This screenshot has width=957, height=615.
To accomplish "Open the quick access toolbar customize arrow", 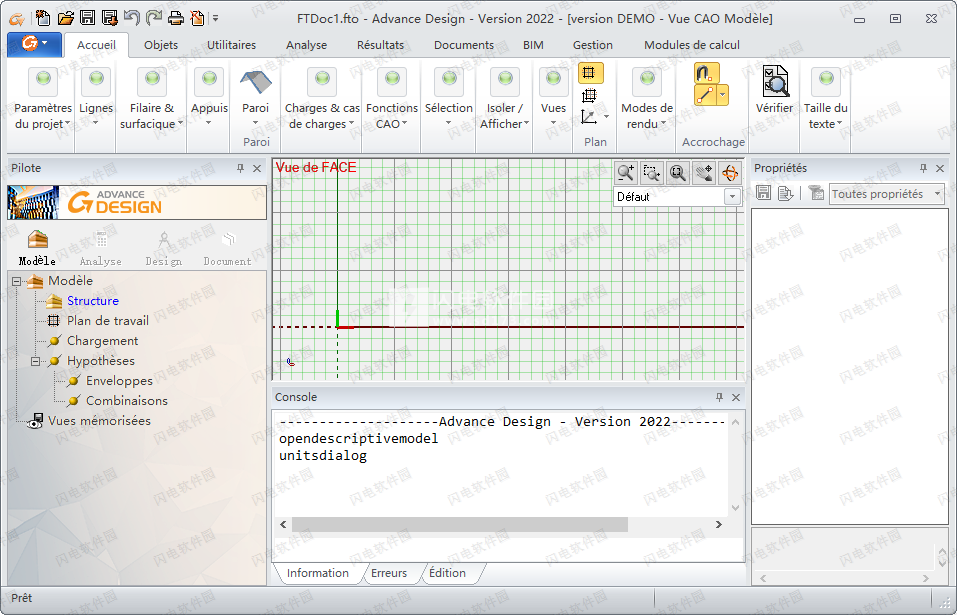I will pyautogui.click(x=215, y=18).
